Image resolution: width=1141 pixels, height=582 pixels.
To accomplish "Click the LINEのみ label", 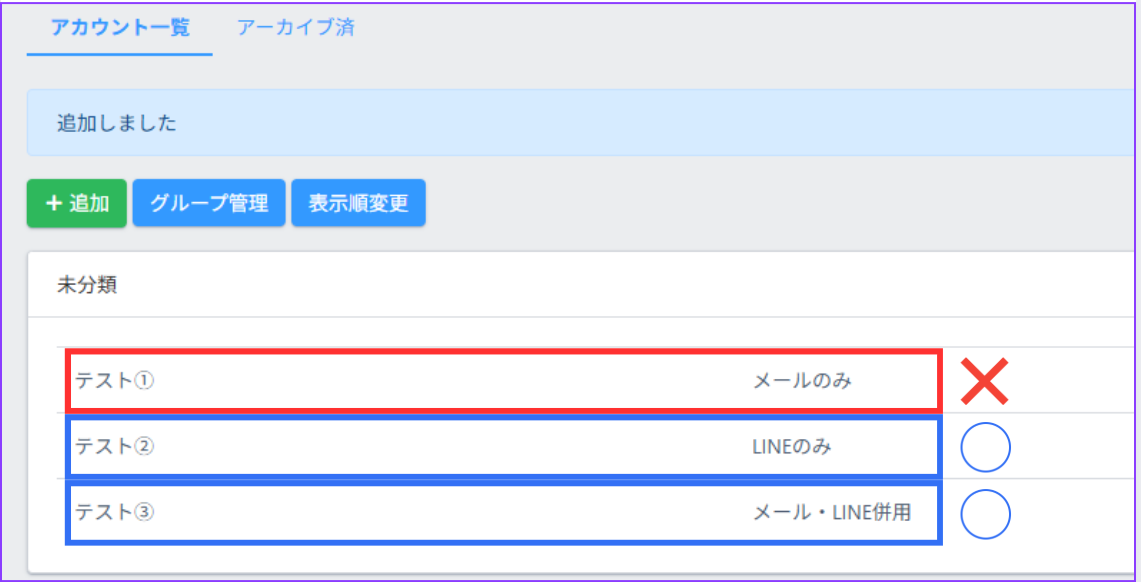I will tap(791, 447).
